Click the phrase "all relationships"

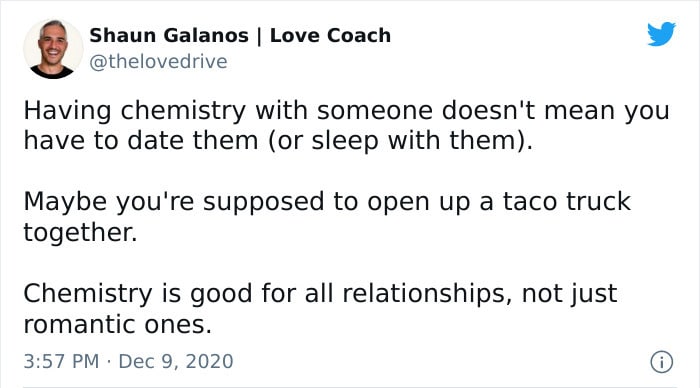click(408, 294)
